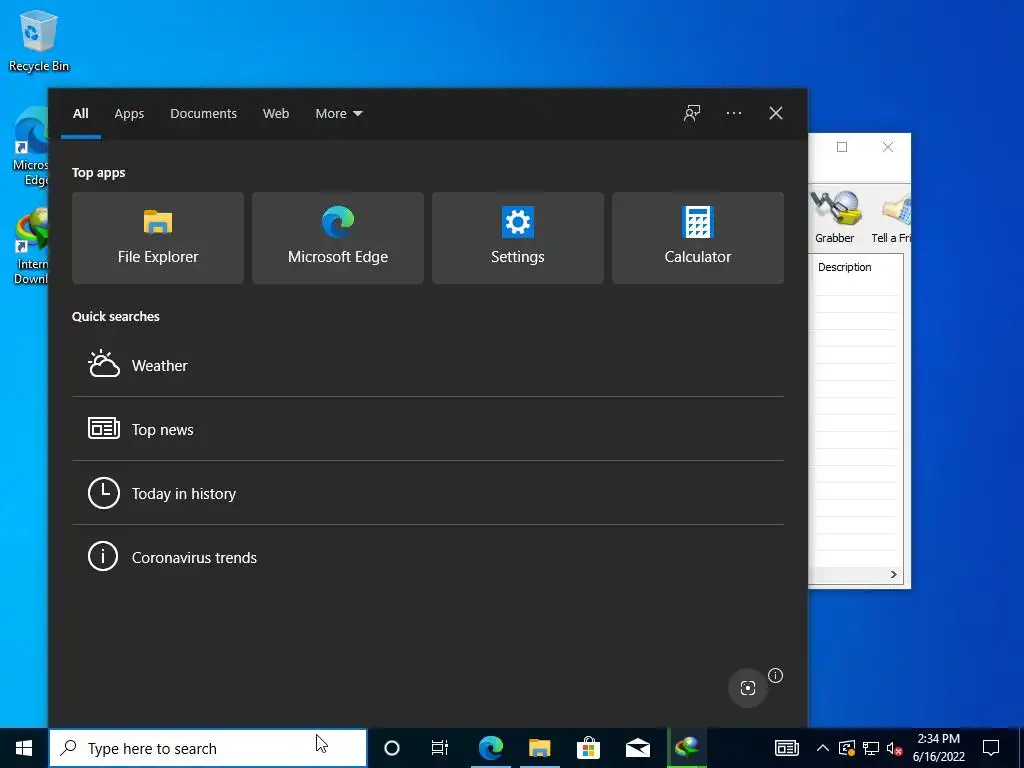Select the Microsoft Edge desktop shortcut

point(31,148)
